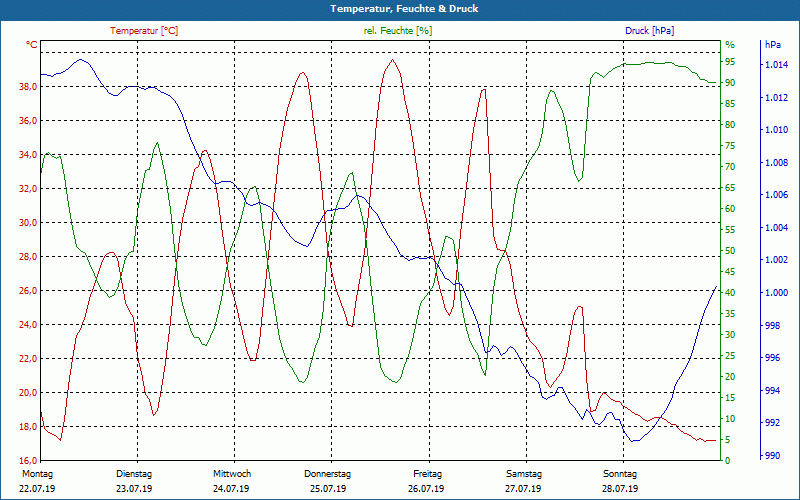Click the 992 pressure axis value
Image resolution: width=800 pixels, height=500 pixels.
[773, 423]
